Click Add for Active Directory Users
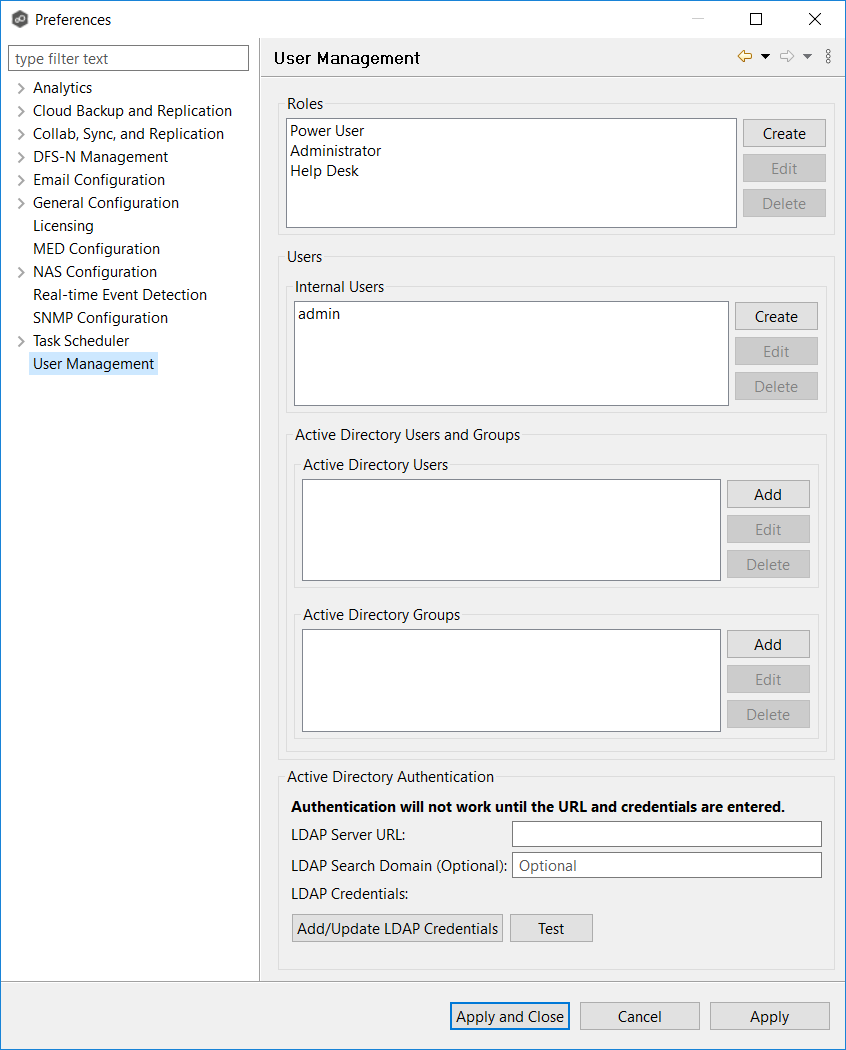 [768, 494]
